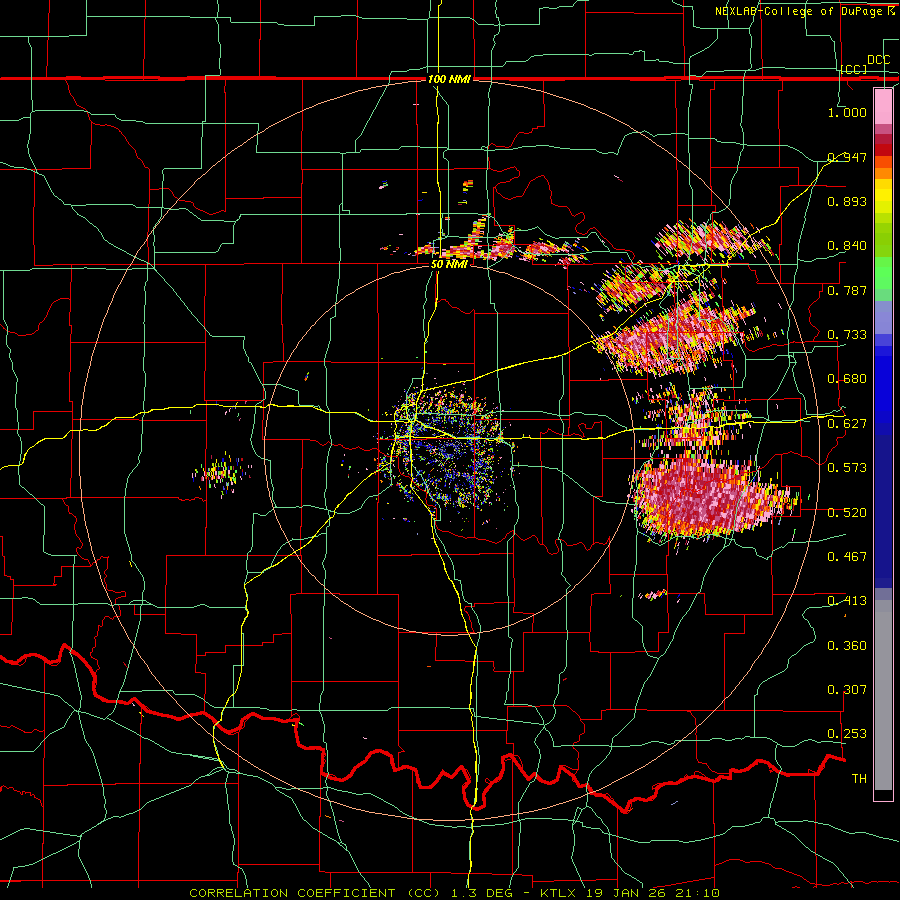900x900 pixels.
Task: Click the 50 NMI range ring label
Action: point(449,265)
